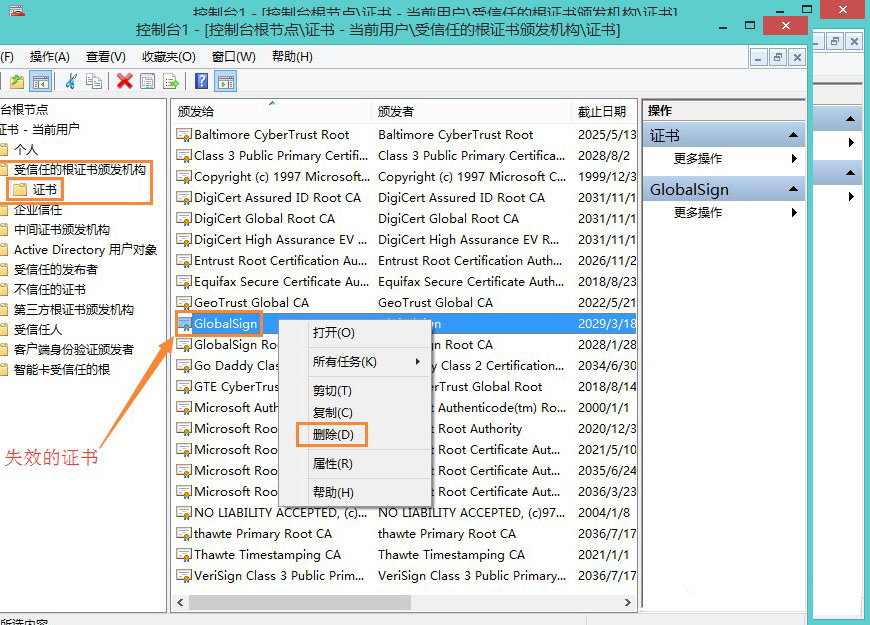The width and height of the screenshot is (870, 625).
Task: Open the 窗口(W) menu
Action: coord(234,57)
